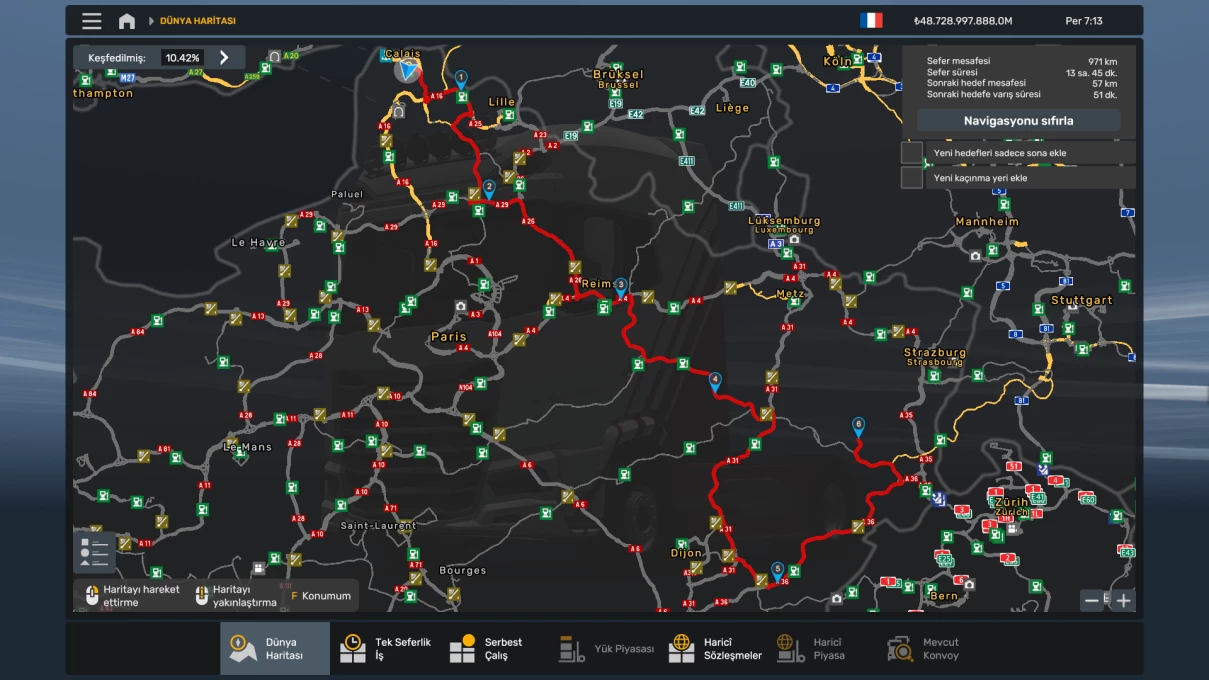1209x680 pixels.
Task: Open the hamburger main menu
Action: click(92, 21)
